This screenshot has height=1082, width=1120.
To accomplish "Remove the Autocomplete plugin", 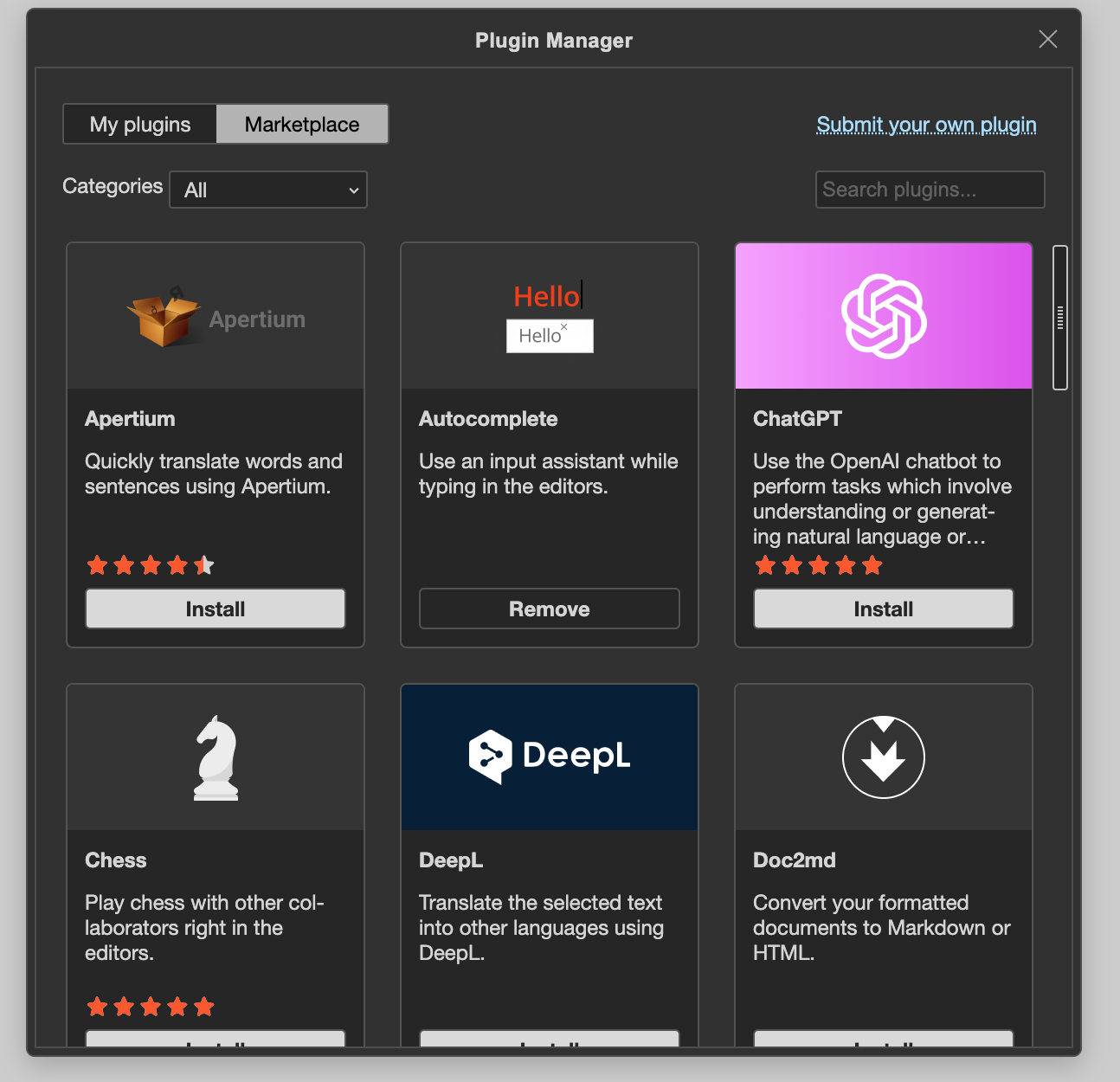I will tap(550, 609).
